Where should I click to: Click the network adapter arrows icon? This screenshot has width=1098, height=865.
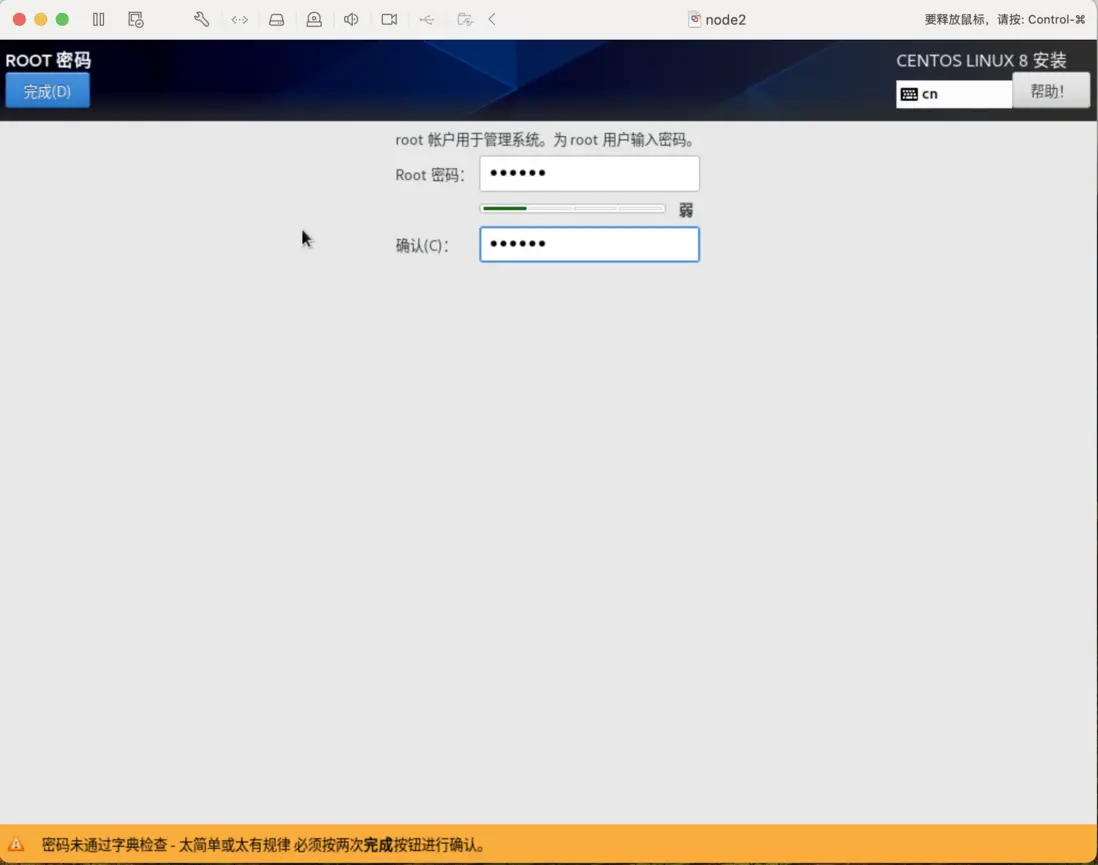click(239, 20)
